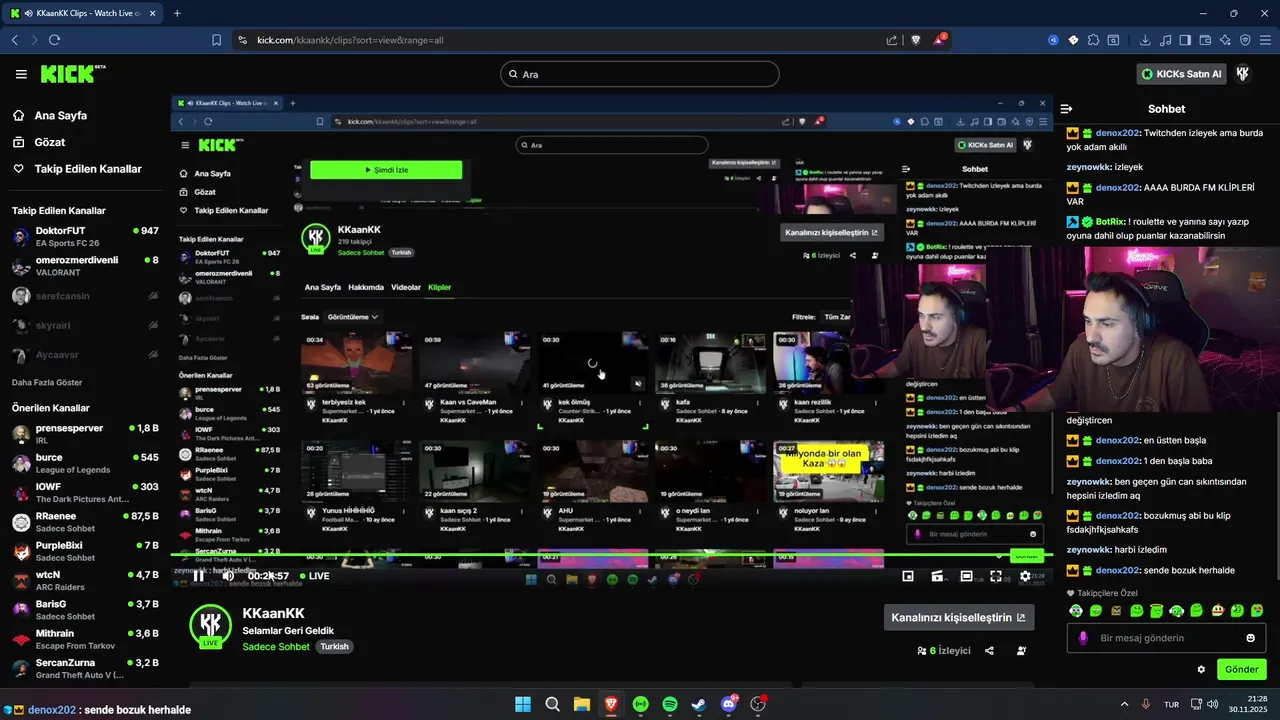Open chat settings gear next to Gönder
This screenshot has width=1280, height=720.
click(1201, 669)
